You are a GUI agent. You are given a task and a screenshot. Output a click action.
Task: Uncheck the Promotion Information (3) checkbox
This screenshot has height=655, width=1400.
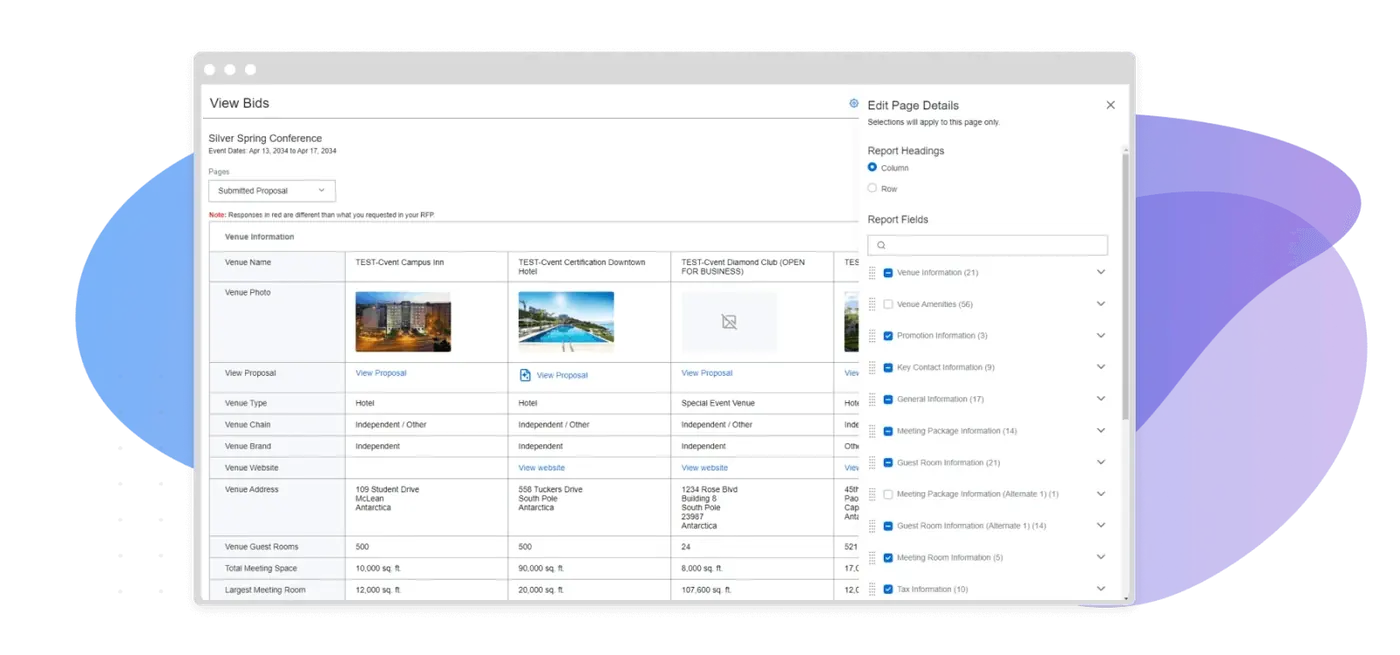coord(888,336)
